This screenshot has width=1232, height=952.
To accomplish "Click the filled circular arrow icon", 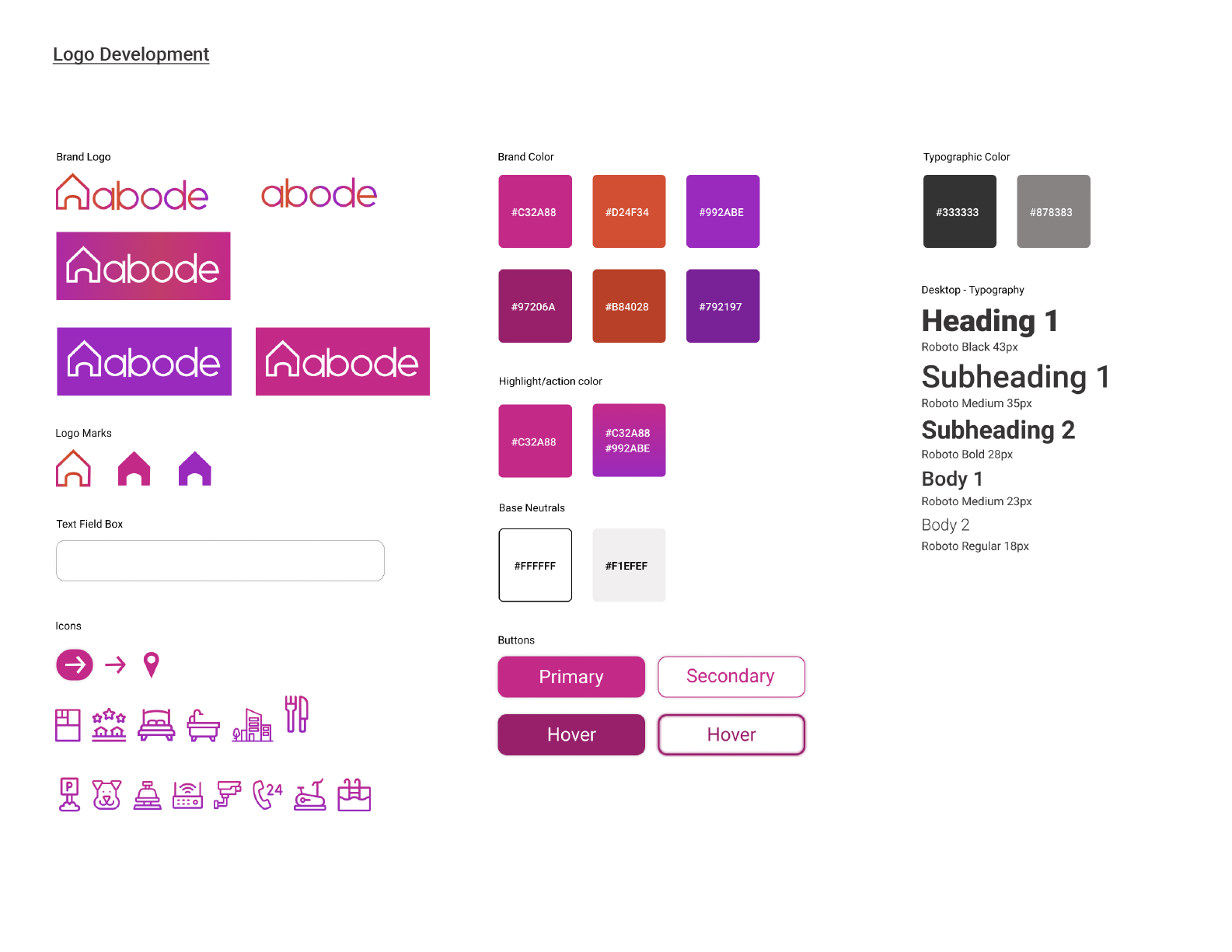I will point(75,664).
